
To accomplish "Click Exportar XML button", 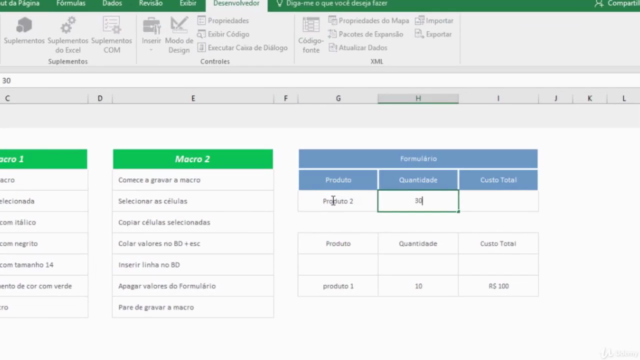I will (433, 34).
